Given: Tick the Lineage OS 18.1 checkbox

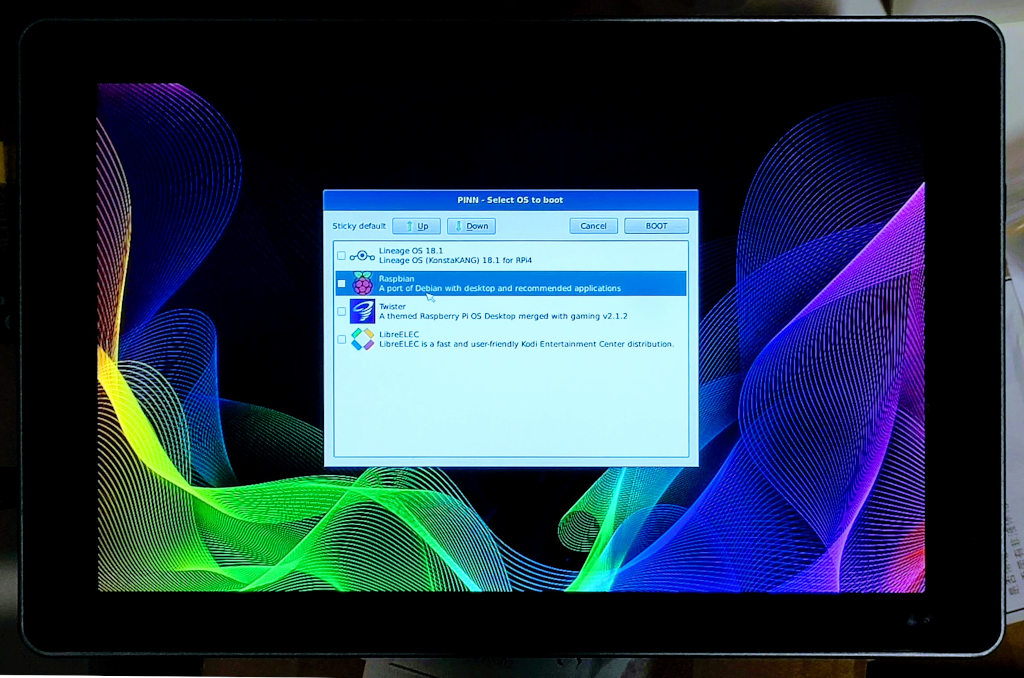Looking at the screenshot, I should click(x=341, y=255).
